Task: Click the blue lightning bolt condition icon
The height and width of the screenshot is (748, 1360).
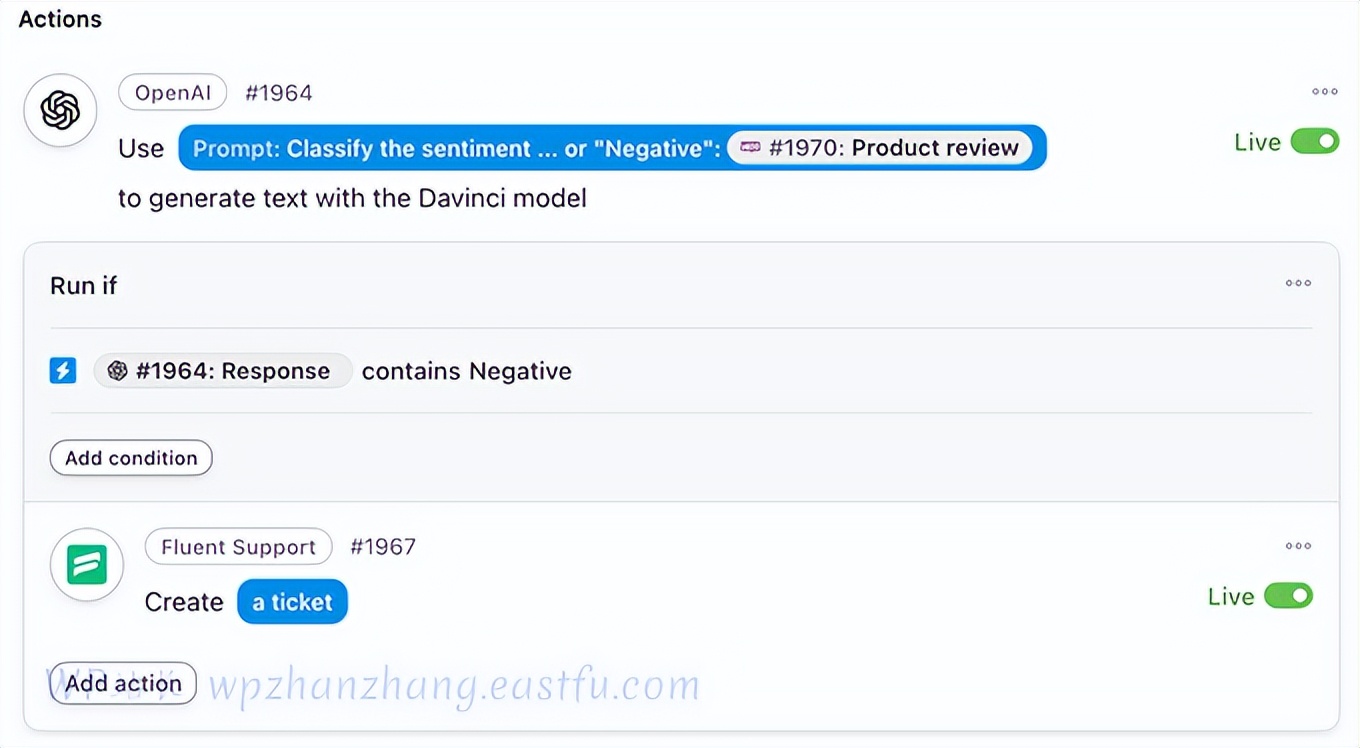Action: (63, 371)
